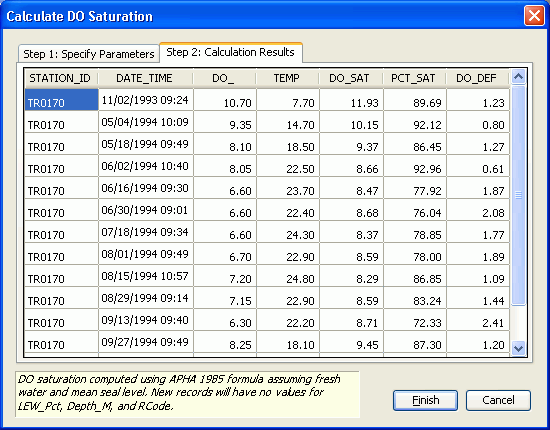This screenshot has width=550, height=430.
Task: Click the TEMP column header
Action: point(288,78)
